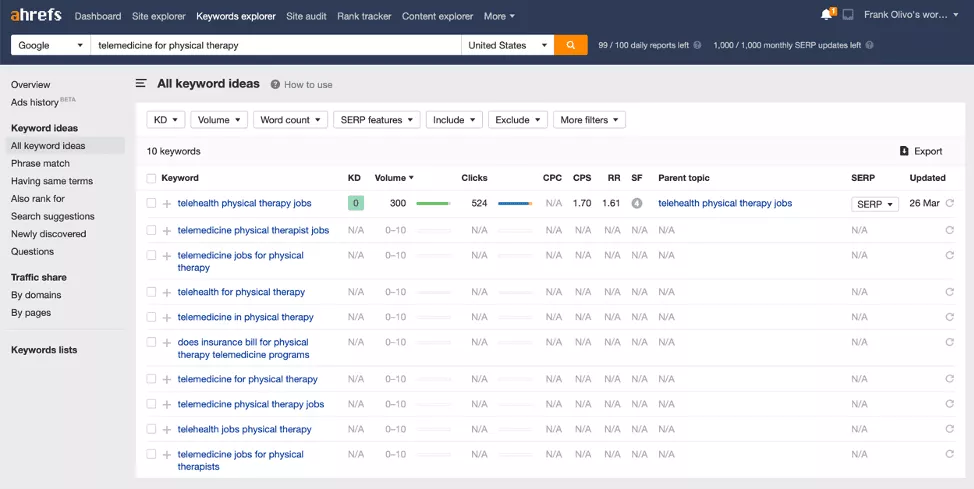The height and width of the screenshot is (489, 974).
Task: Click the monitor icon in top bar
Action: pyautogui.click(x=848, y=16)
